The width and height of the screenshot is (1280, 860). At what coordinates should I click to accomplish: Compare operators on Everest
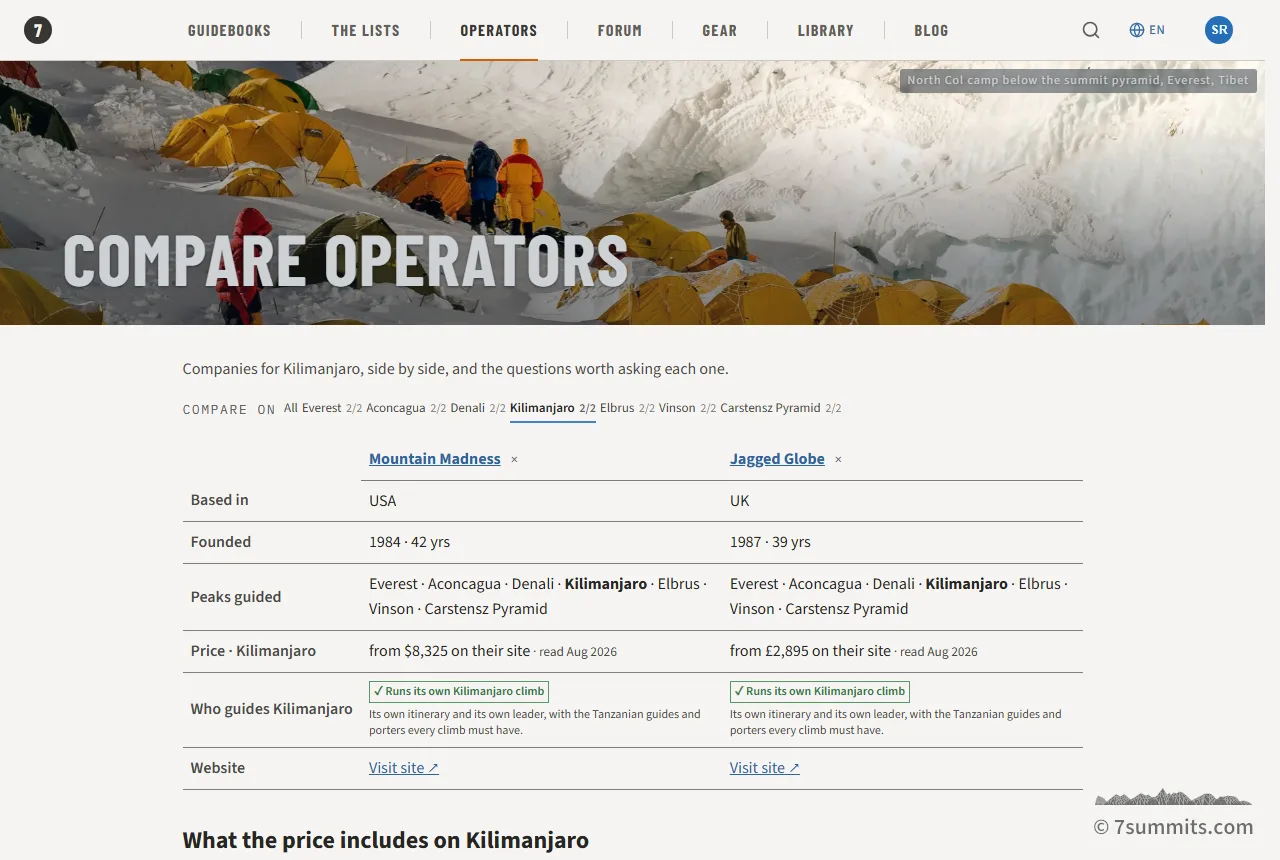click(332, 408)
